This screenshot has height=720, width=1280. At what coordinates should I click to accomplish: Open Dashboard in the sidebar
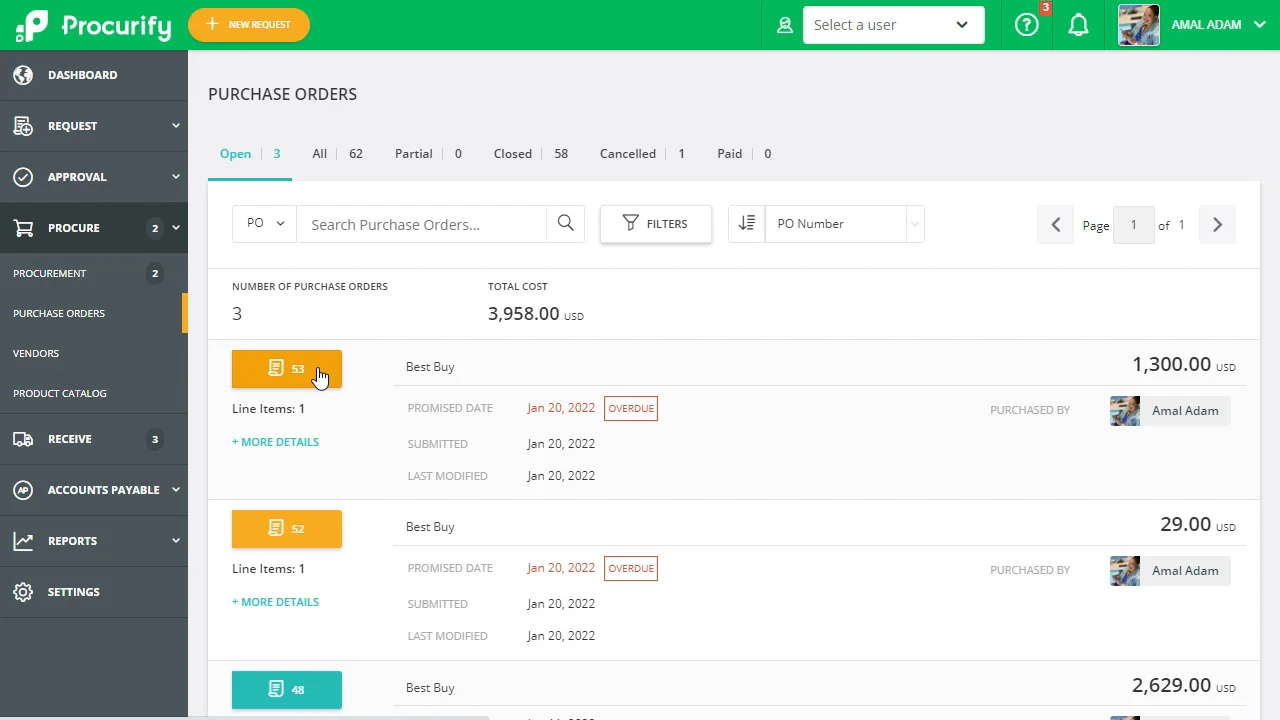point(94,75)
